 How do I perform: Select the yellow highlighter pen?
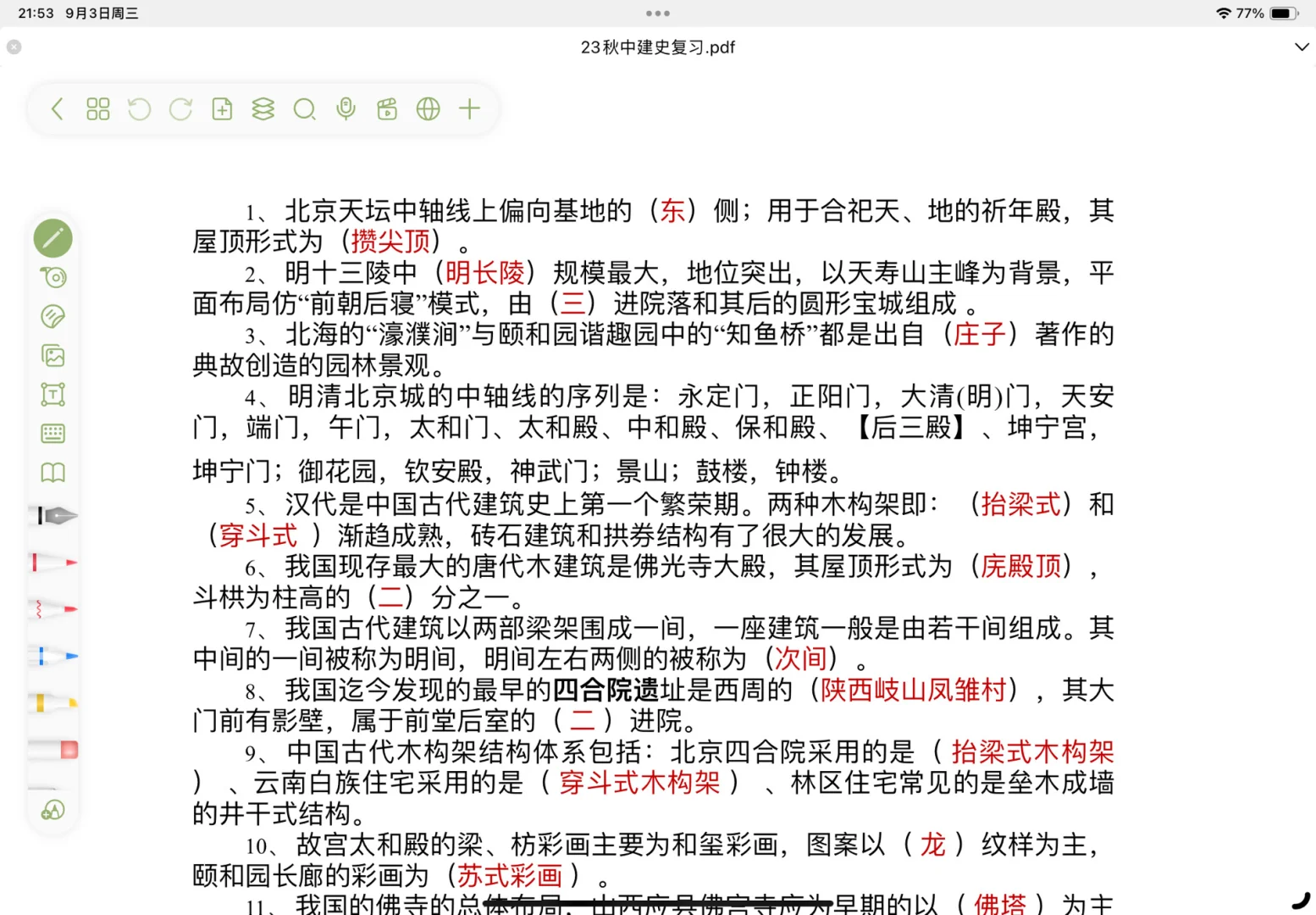click(x=53, y=701)
